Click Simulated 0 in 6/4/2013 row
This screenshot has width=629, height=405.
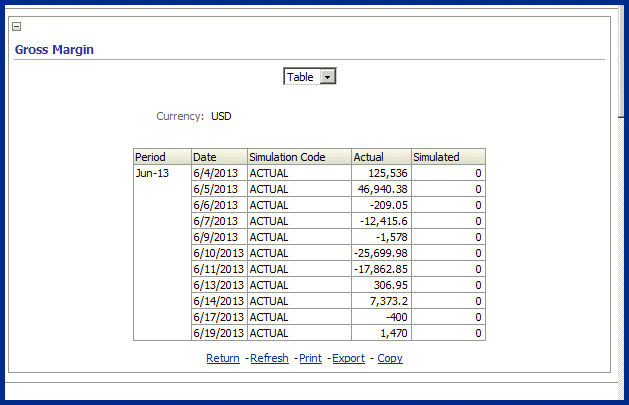(x=448, y=173)
